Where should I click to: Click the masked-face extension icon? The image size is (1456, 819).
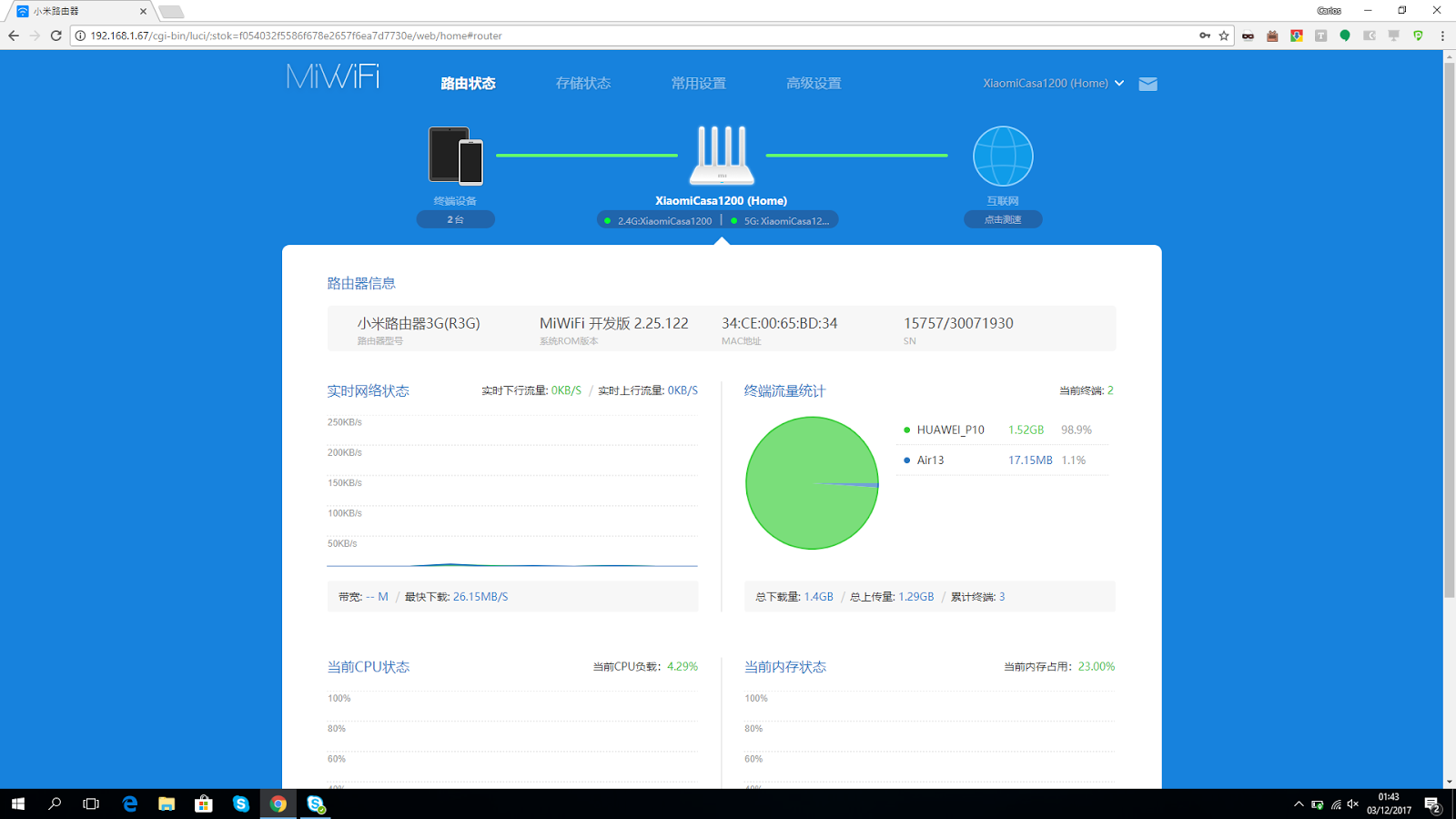[1248, 35]
